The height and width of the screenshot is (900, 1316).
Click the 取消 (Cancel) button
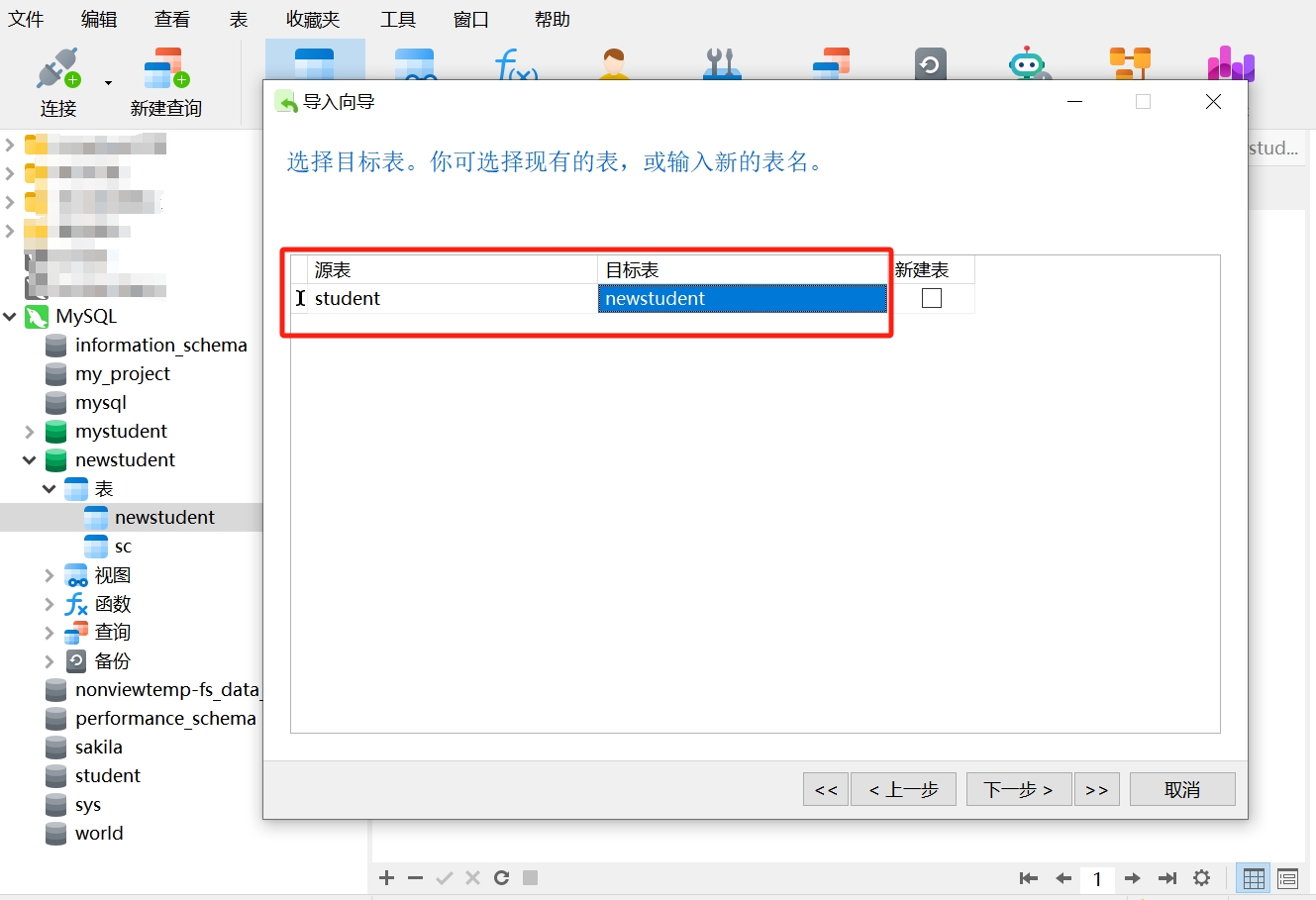pyautogui.click(x=1182, y=789)
